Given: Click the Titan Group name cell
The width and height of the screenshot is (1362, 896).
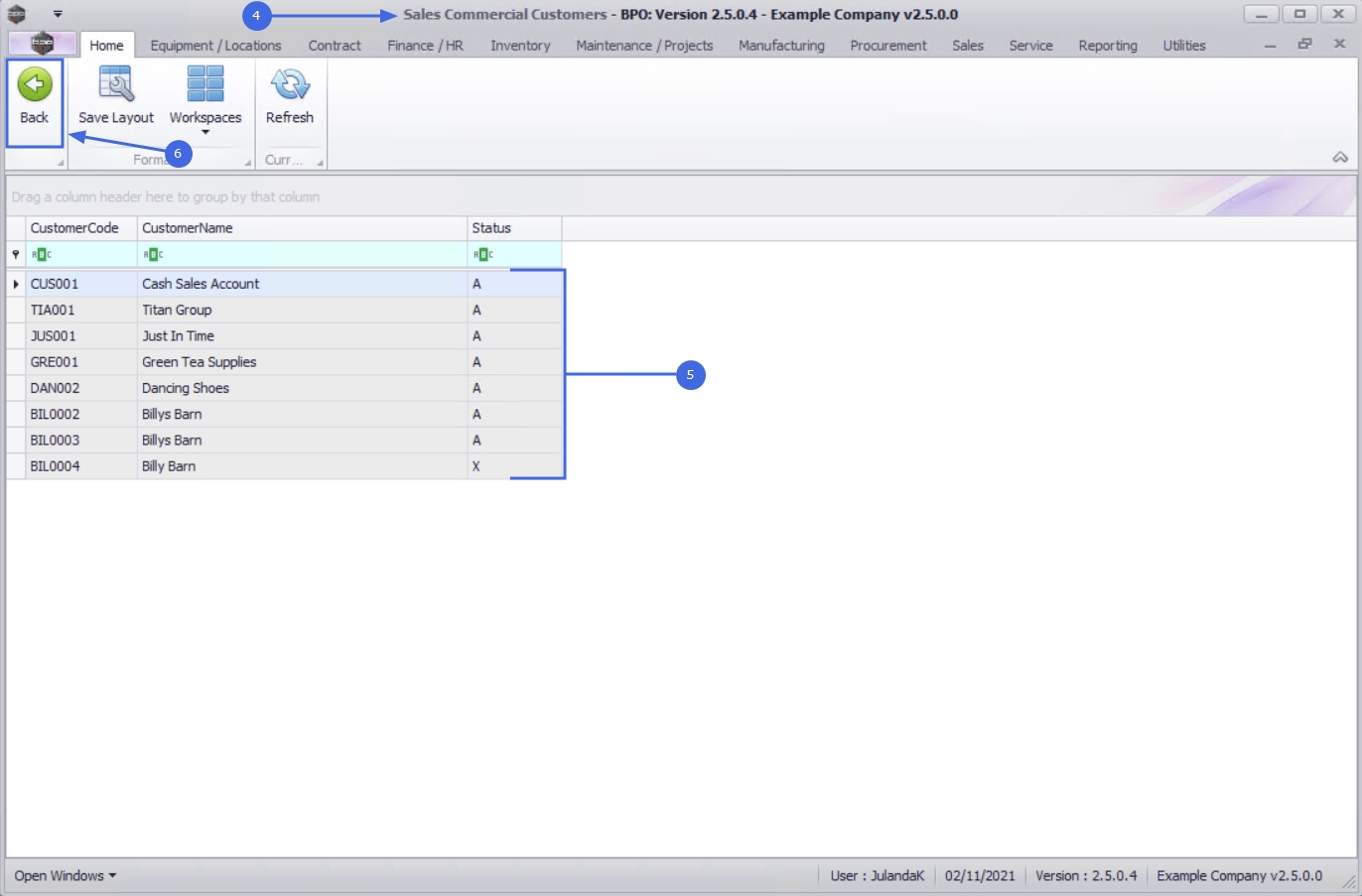Looking at the screenshot, I should (x=302, y=310).
